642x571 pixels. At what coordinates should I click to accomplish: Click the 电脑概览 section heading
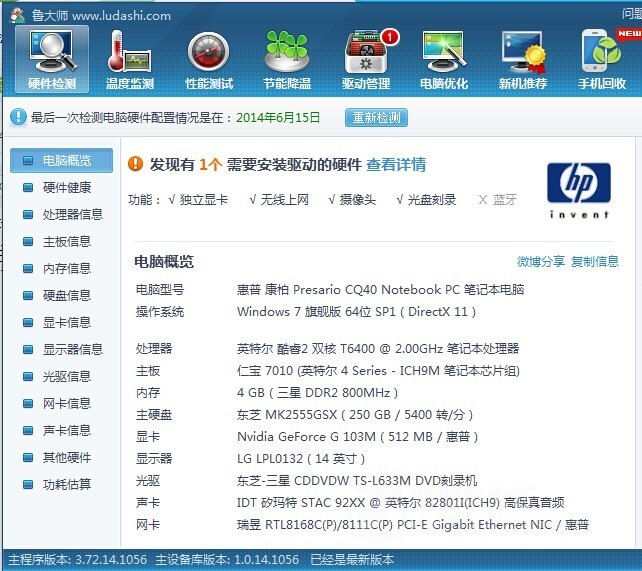(164, 262)
